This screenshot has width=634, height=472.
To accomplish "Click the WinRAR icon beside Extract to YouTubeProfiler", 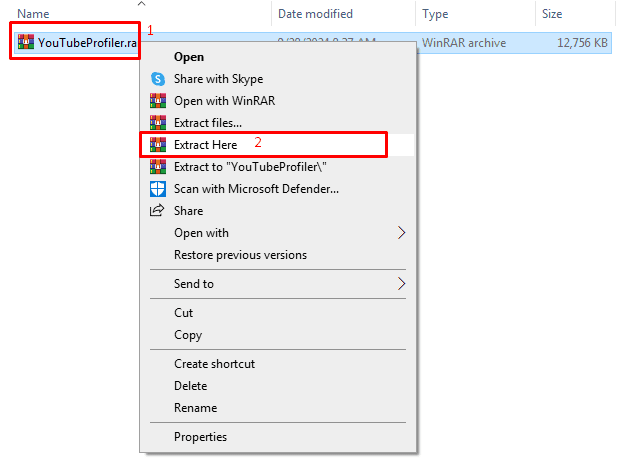I will (158, 167).
